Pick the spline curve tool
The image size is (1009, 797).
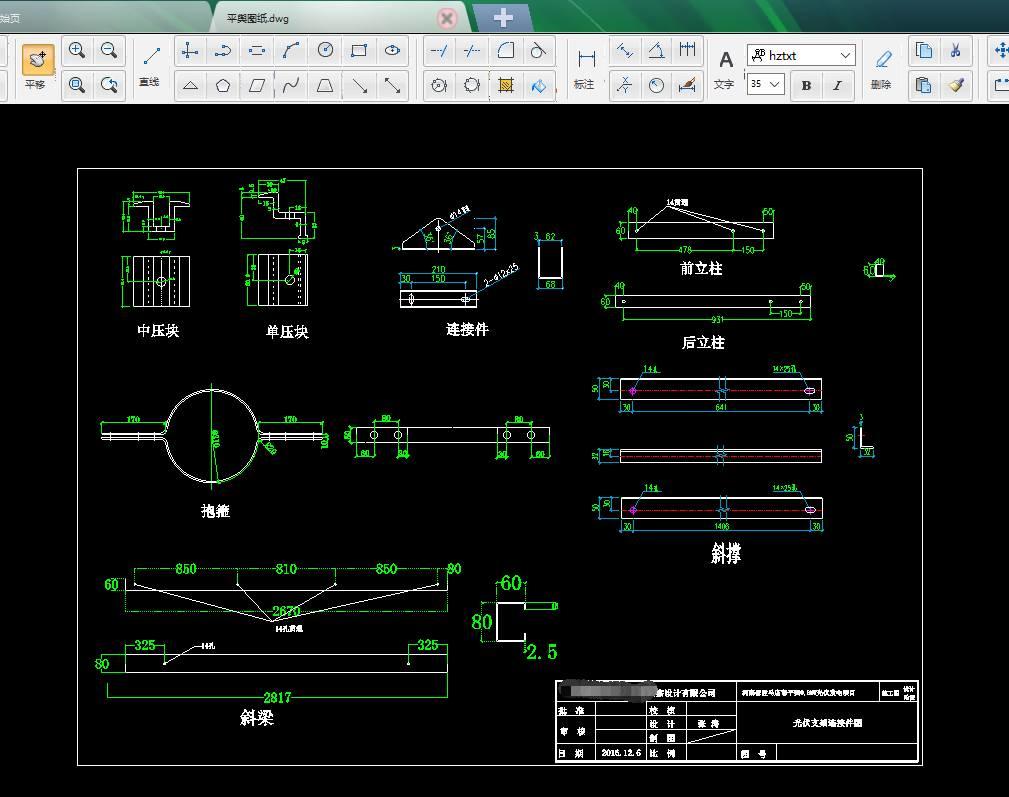[x=291, y=86]
